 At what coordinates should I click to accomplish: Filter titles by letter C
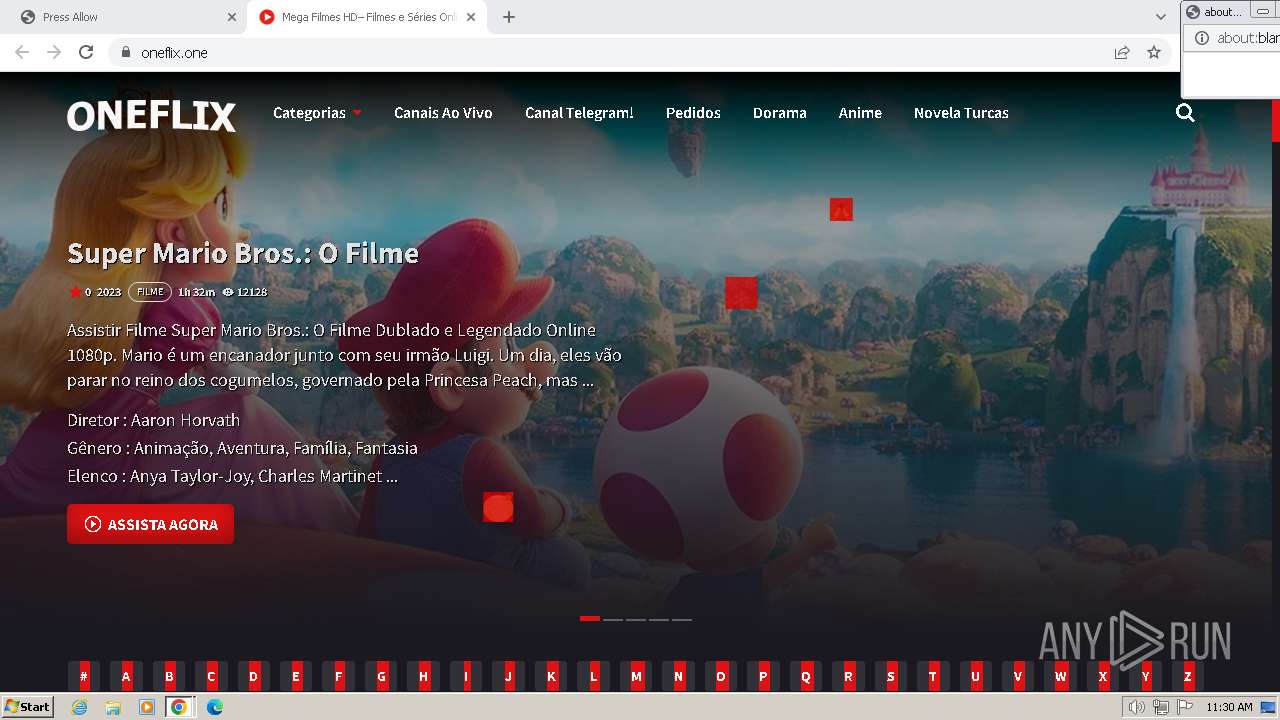[x=211, y=676]
